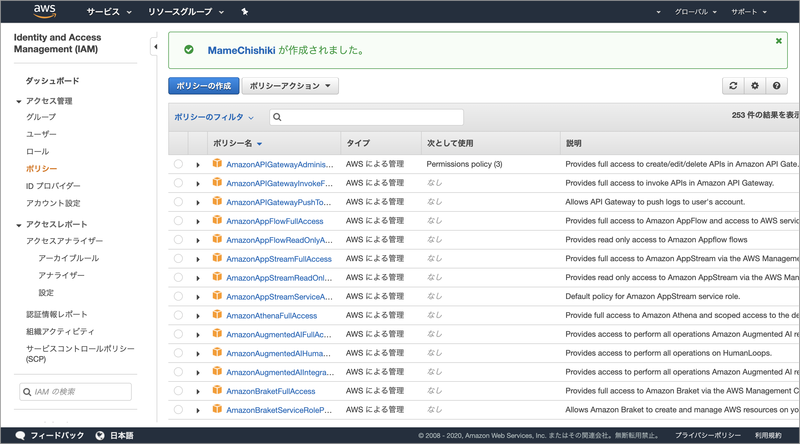Open ロール in the sidebar
Viewport: 800px width, 444px height.
coord(37,152)
